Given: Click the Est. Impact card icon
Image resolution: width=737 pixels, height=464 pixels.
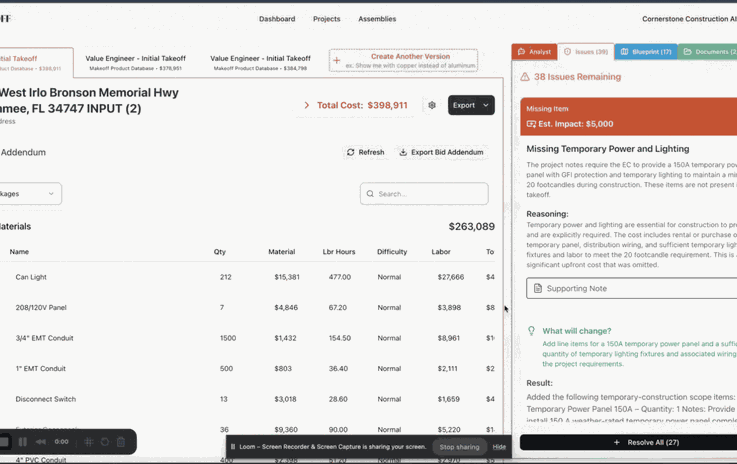Looking at the screenshot, I should 531,124.
